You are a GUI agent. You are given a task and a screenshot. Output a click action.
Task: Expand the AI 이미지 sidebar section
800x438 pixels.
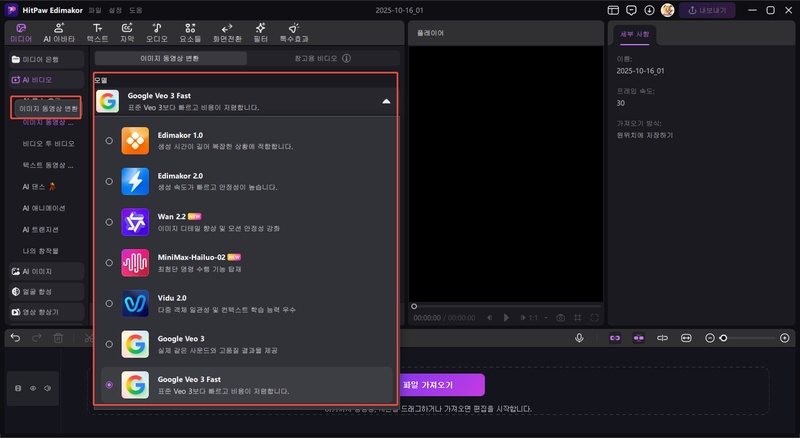pos(44,271)
